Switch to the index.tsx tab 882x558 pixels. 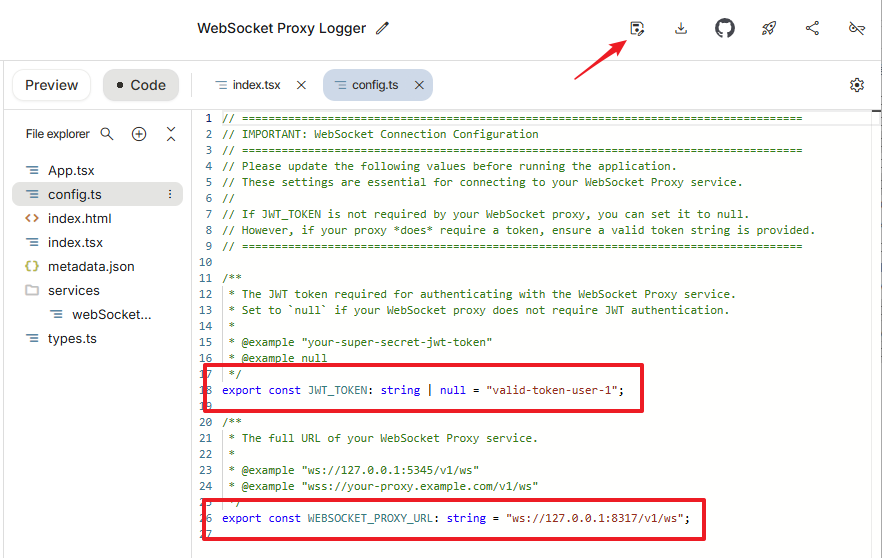[255, 85]
